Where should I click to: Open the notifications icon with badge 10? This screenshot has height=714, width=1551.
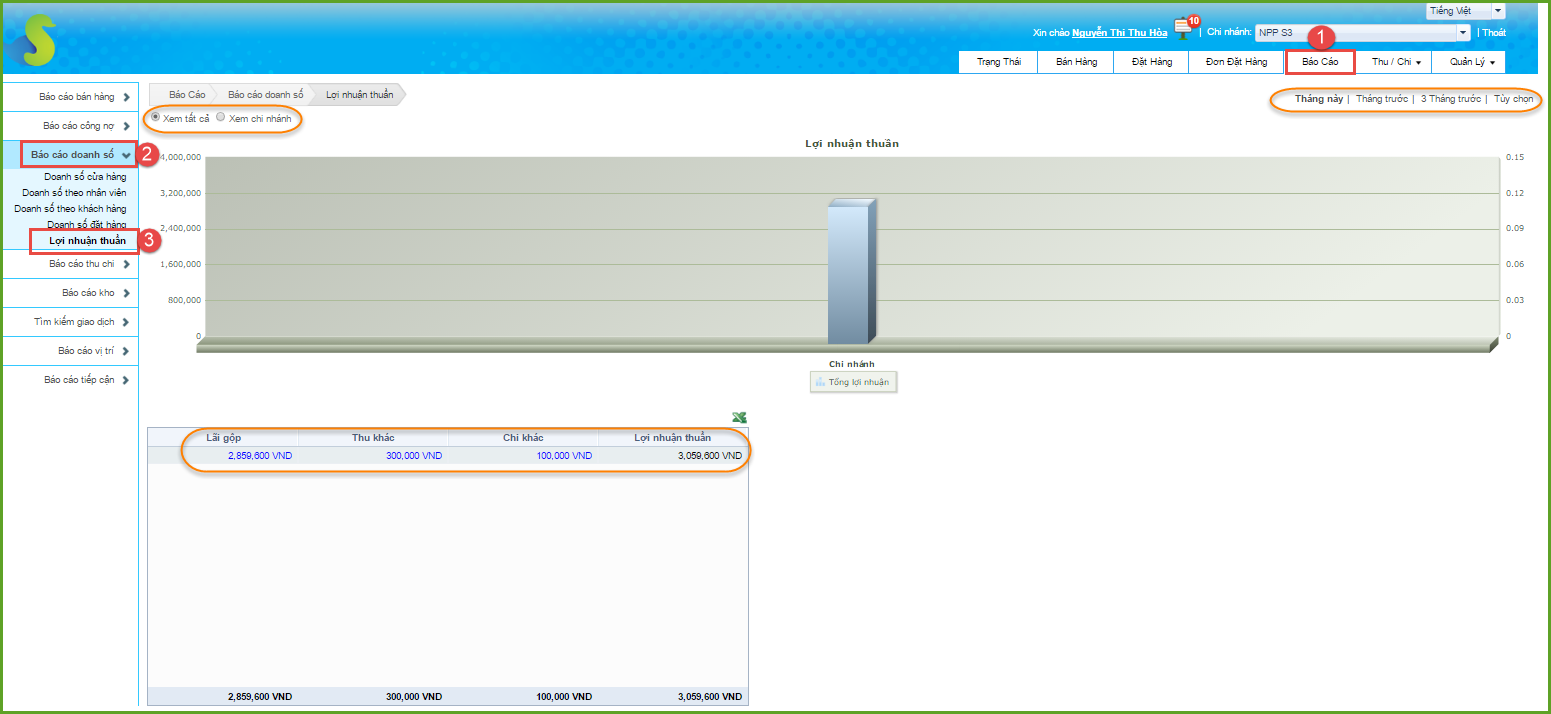click(x=1183, y=28)
